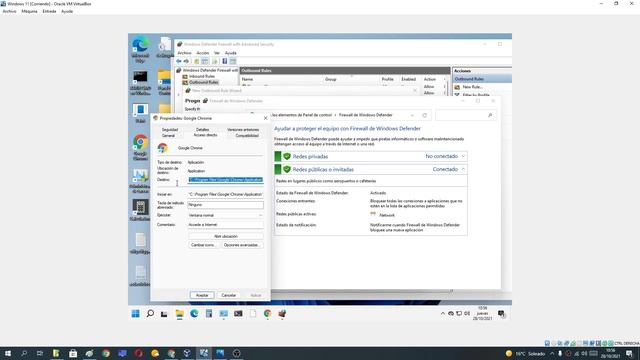This screenshot has width=640, height=360.
Task: Open Acción menu in firewall console
Action: 203,53
